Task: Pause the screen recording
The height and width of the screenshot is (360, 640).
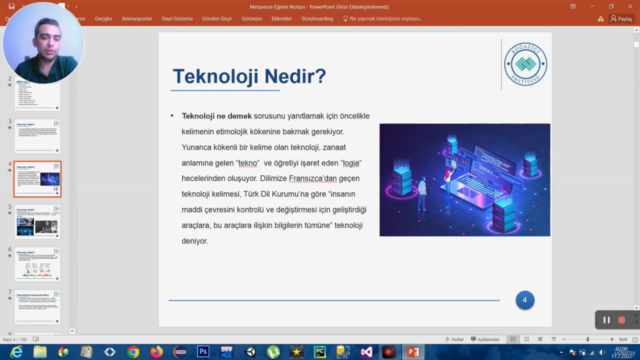Action: (607, 320)
